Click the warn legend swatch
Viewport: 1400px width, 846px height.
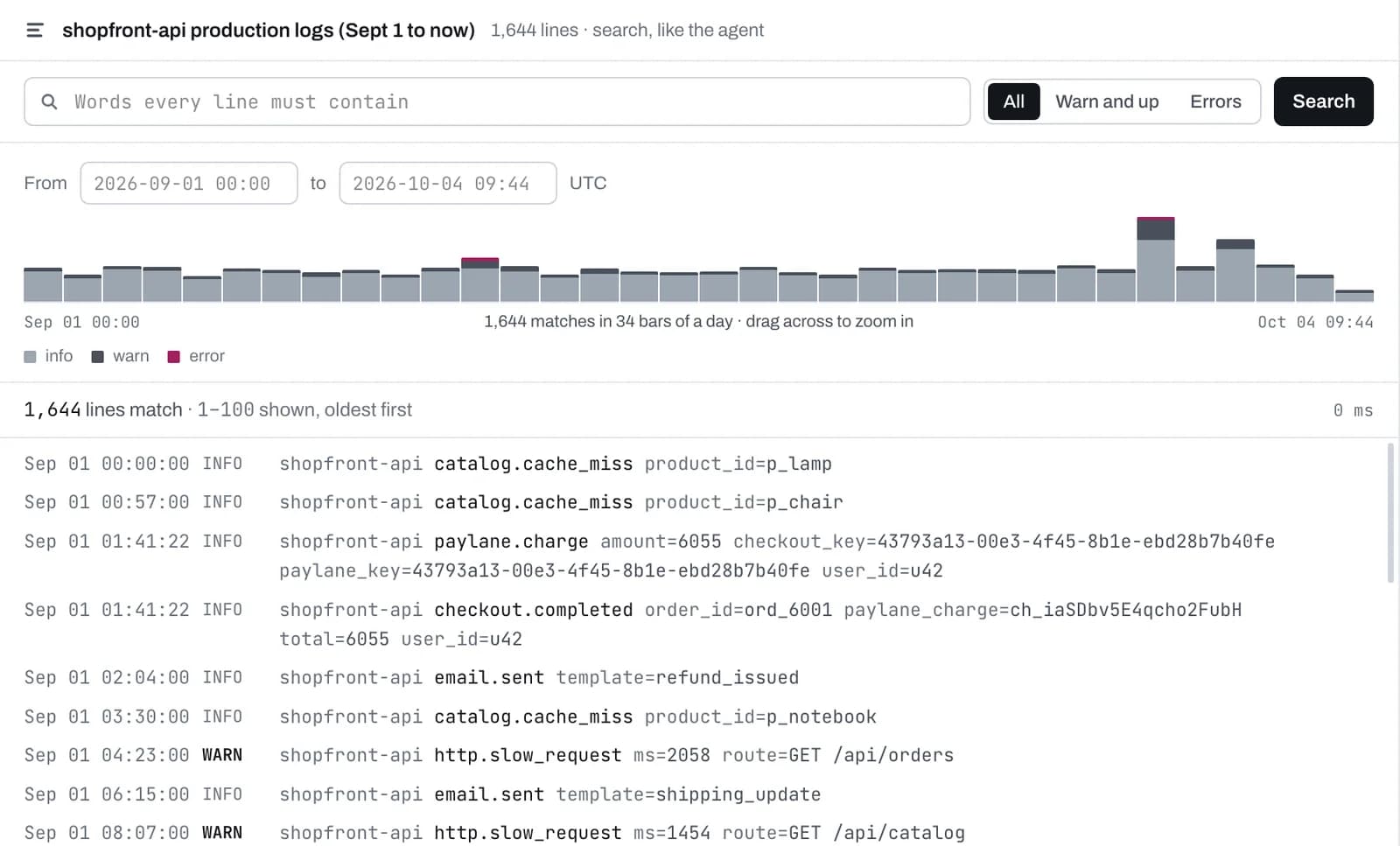(x=98, y=356)
